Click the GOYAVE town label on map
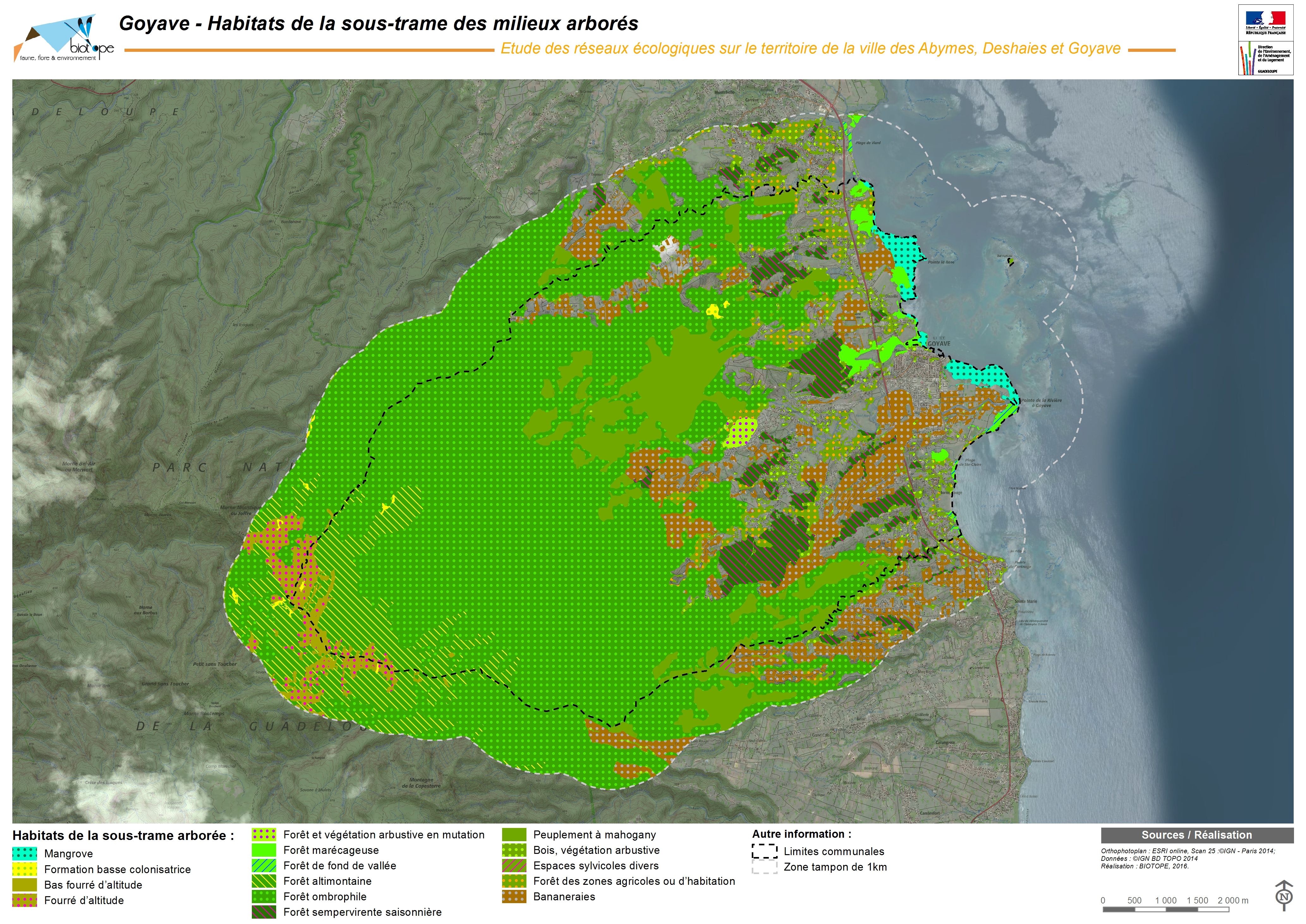 point(938,343)
